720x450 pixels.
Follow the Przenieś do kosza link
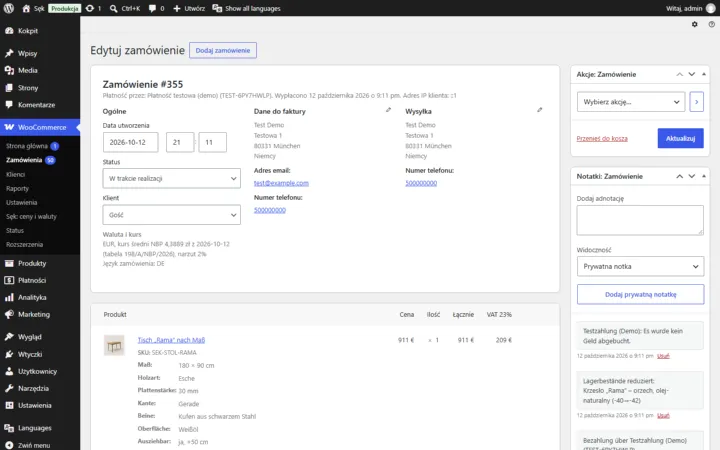pyautogui.click(x=602, y=138)
